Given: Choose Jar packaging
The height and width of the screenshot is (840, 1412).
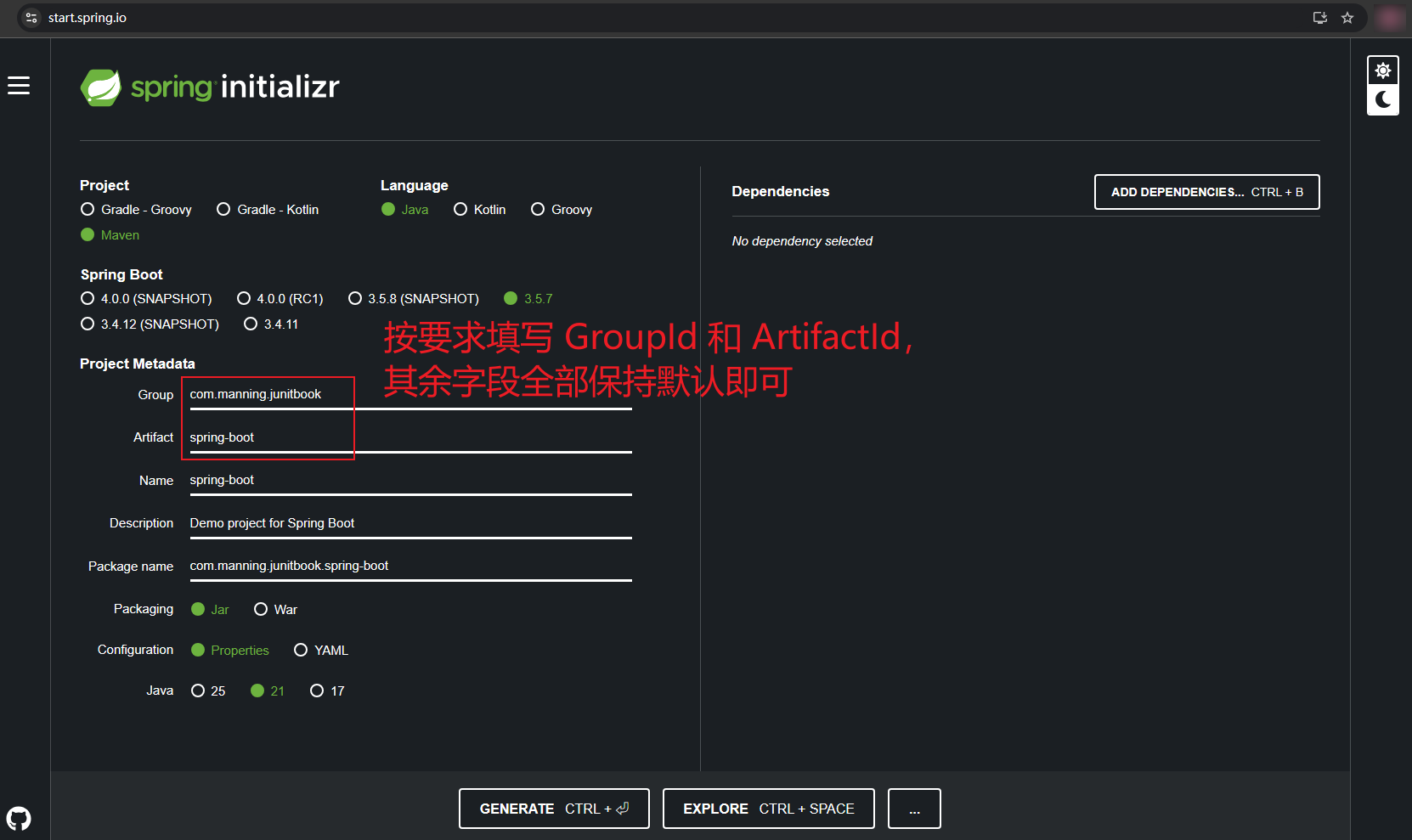Looking at the screenshot, I should click(x=210, y=610).
